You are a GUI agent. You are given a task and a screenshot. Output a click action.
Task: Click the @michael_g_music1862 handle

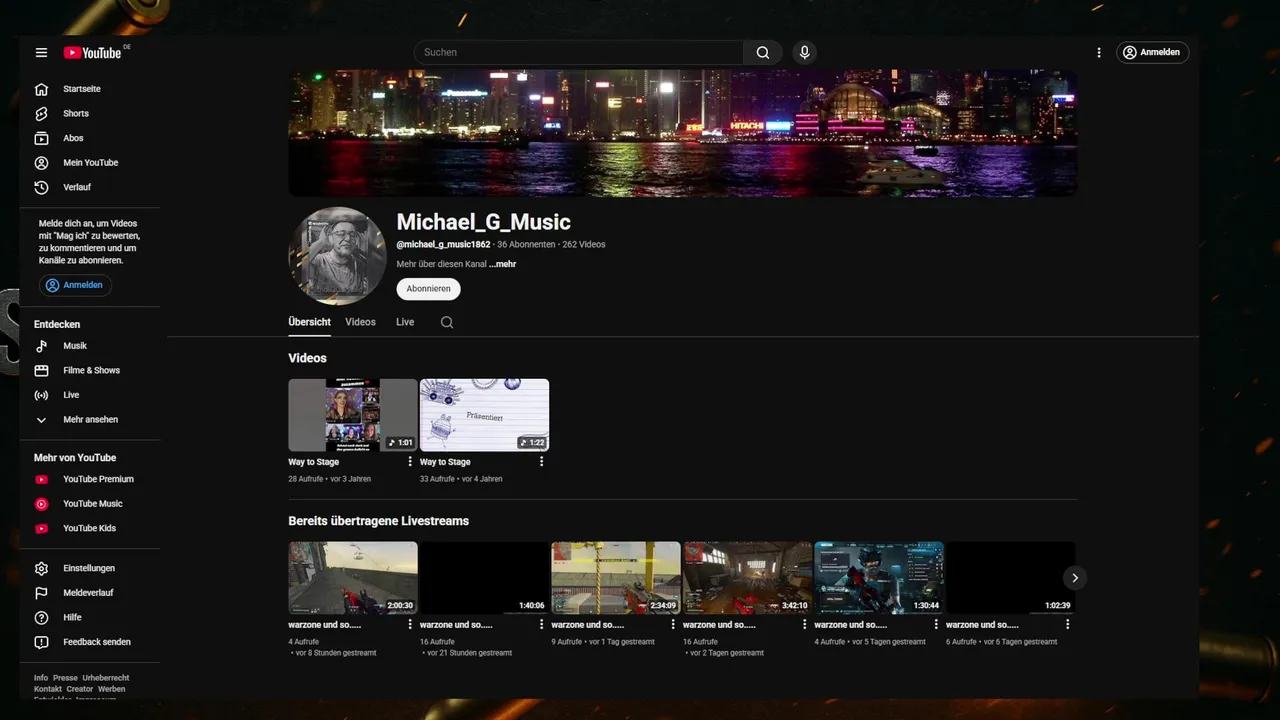coord(443,244)
